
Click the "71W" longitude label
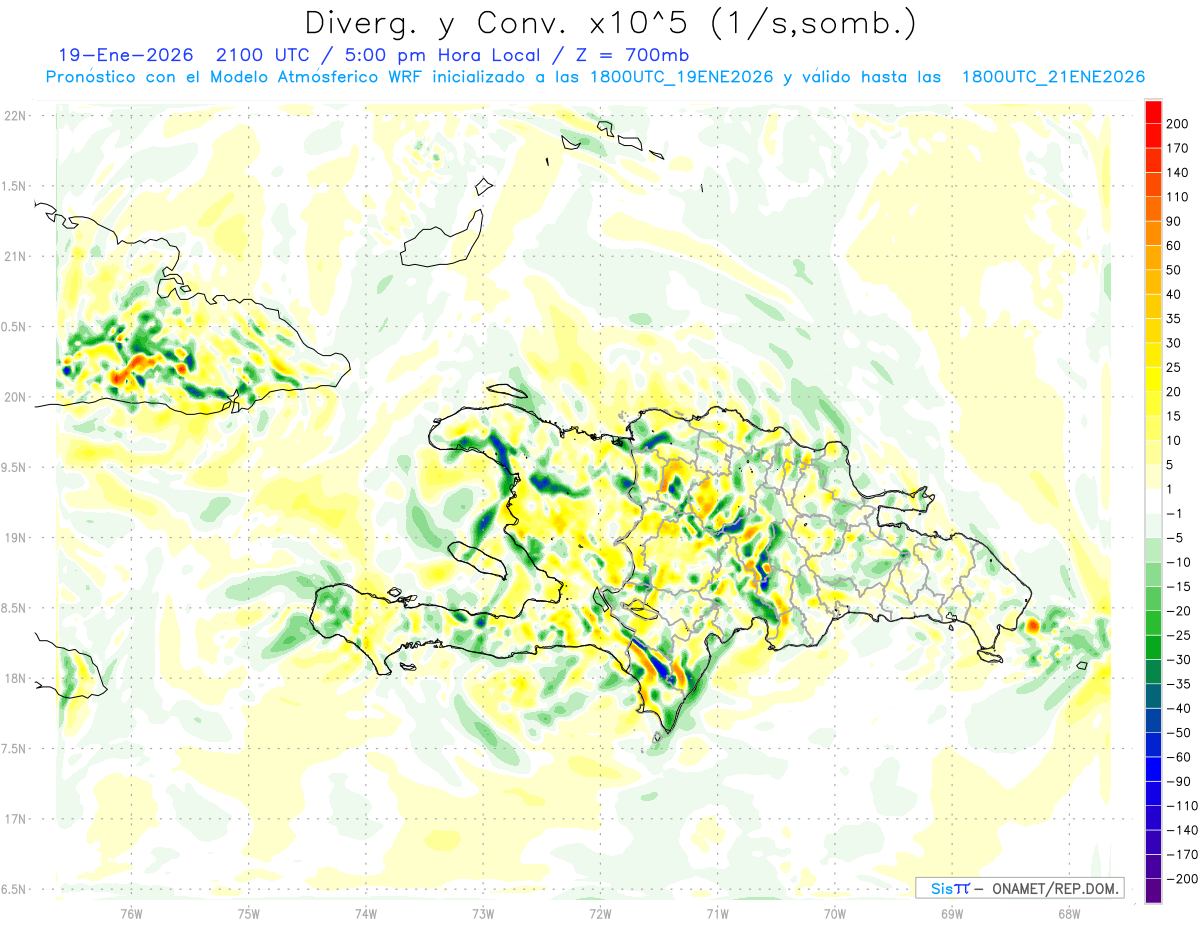(717, 913)
